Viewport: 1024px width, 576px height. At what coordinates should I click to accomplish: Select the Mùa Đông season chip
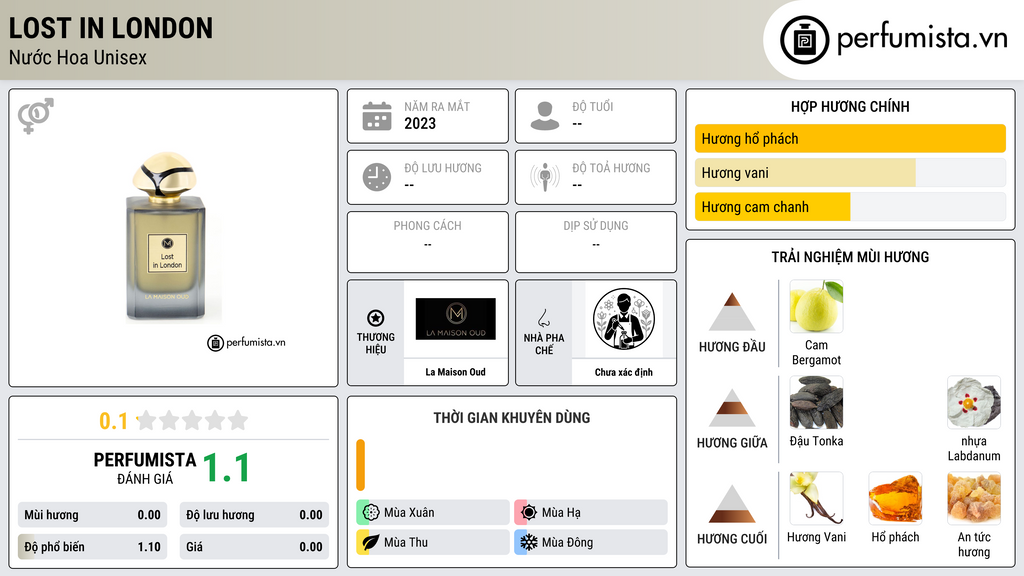point(591,542)
